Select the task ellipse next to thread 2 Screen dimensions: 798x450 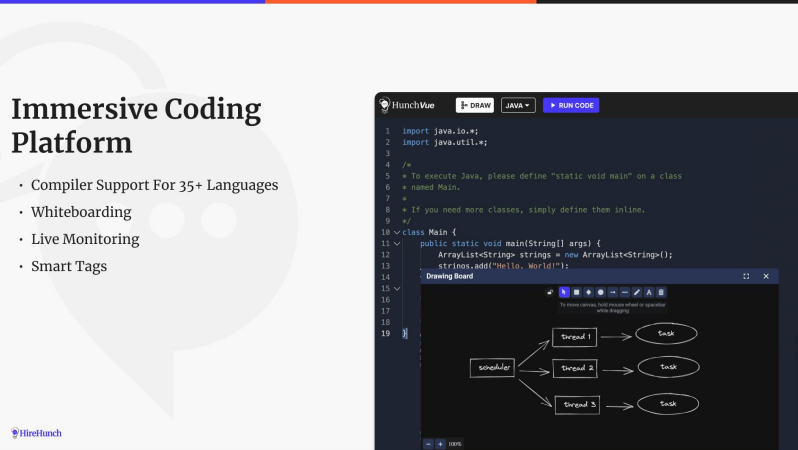click(669, 367)
